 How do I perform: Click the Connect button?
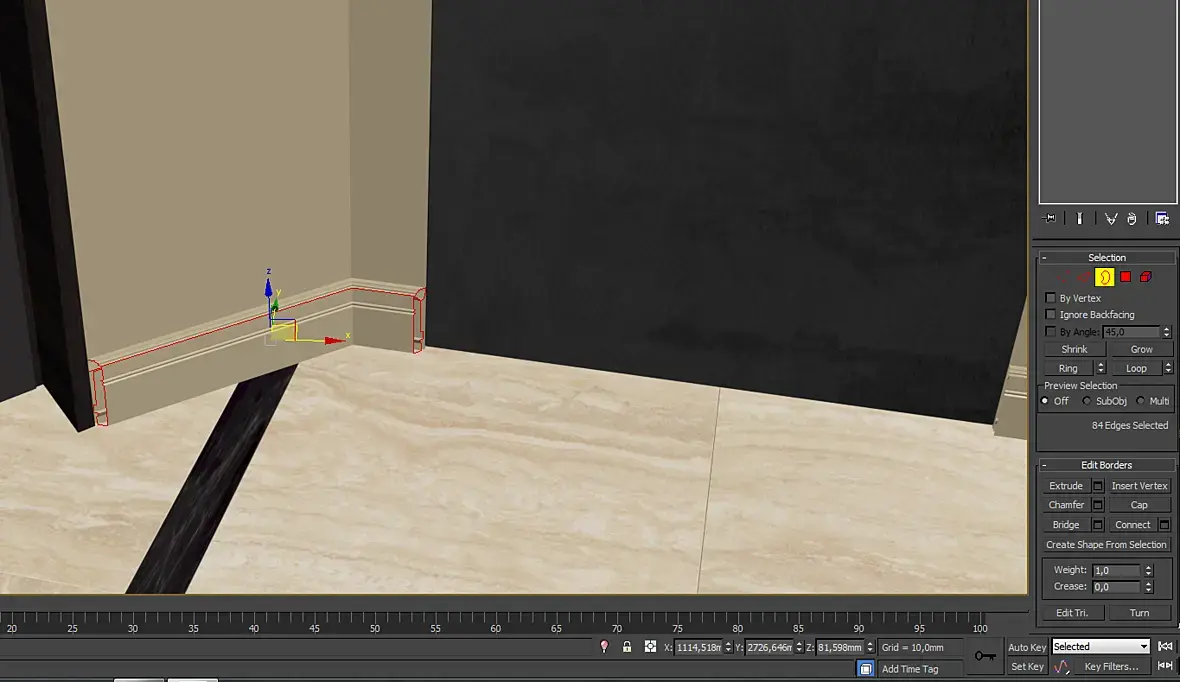click(1133, 525)
